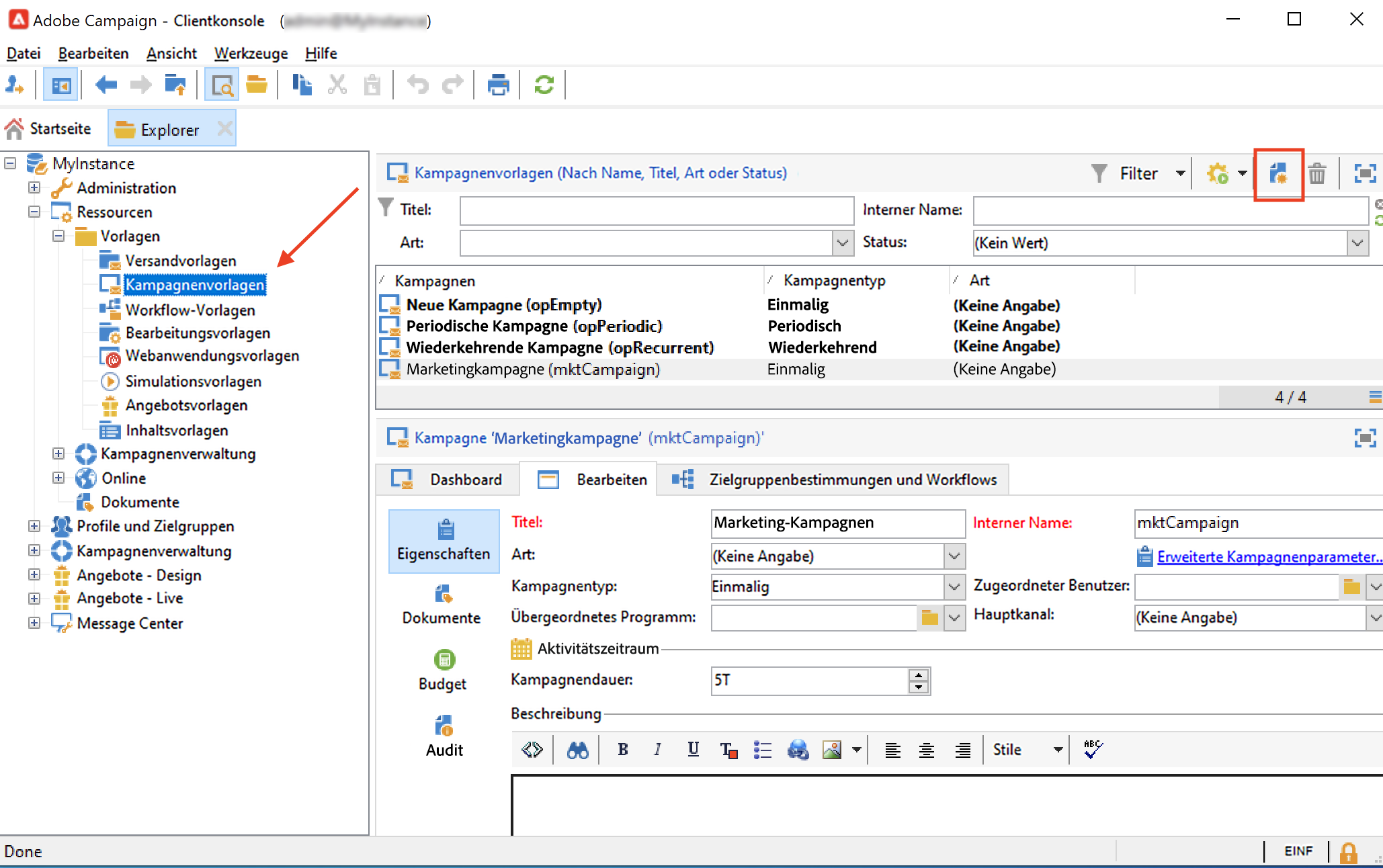1383x868 pixels.
Task: Toggle underline formatting in description editor
Action: point(693,750)
